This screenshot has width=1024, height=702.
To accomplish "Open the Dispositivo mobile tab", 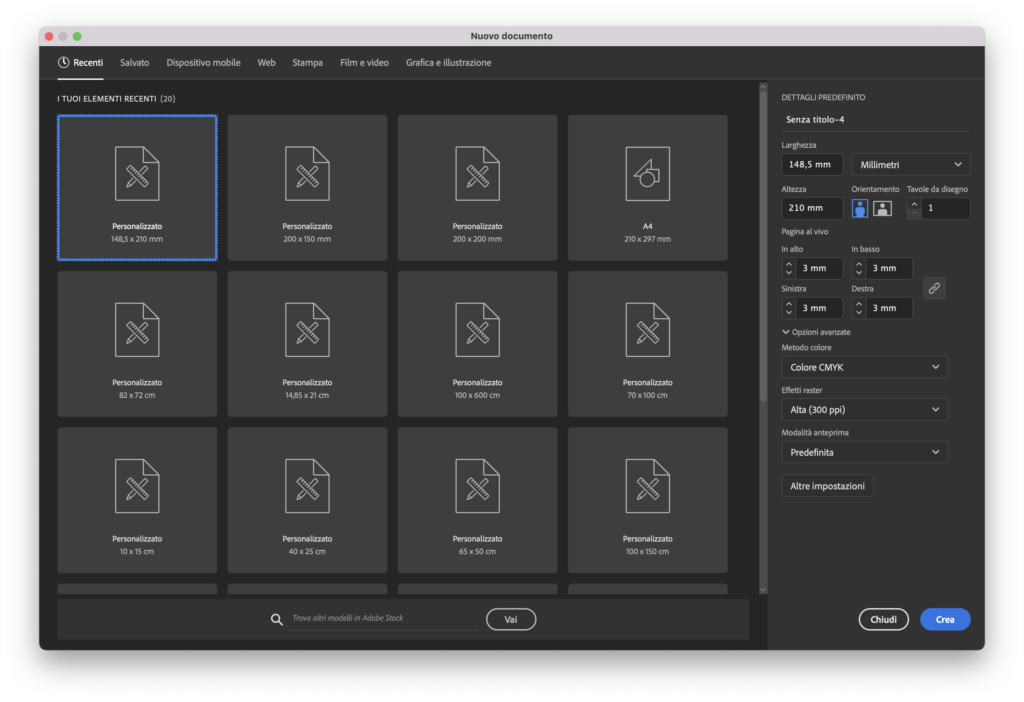I will coord(203,63).
